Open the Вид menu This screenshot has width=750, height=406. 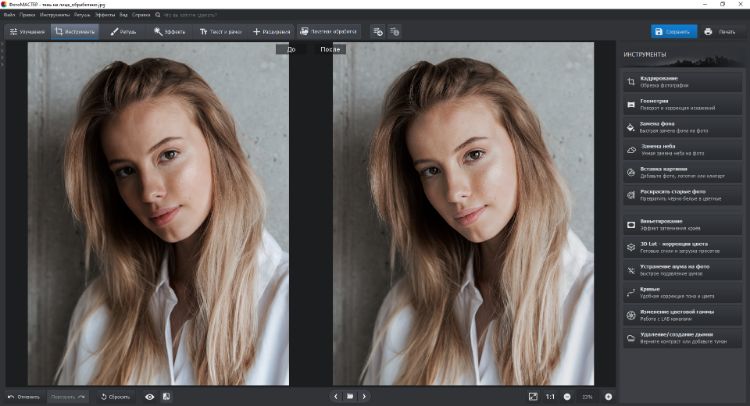point(123,15)
